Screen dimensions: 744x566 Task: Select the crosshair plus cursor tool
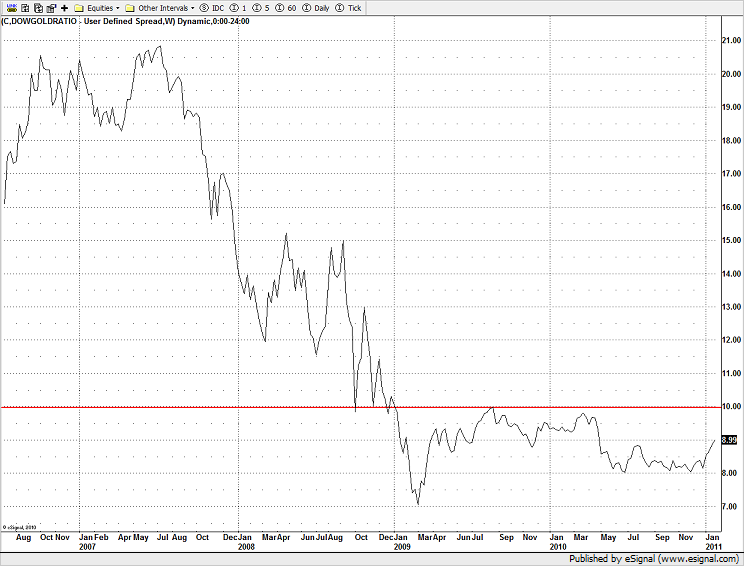click(x=65, y=8)
